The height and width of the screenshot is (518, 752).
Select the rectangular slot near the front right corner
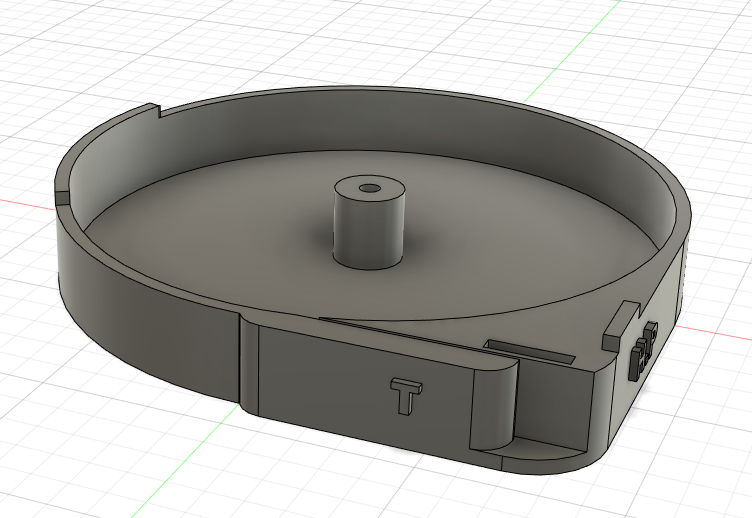(530, 352)
